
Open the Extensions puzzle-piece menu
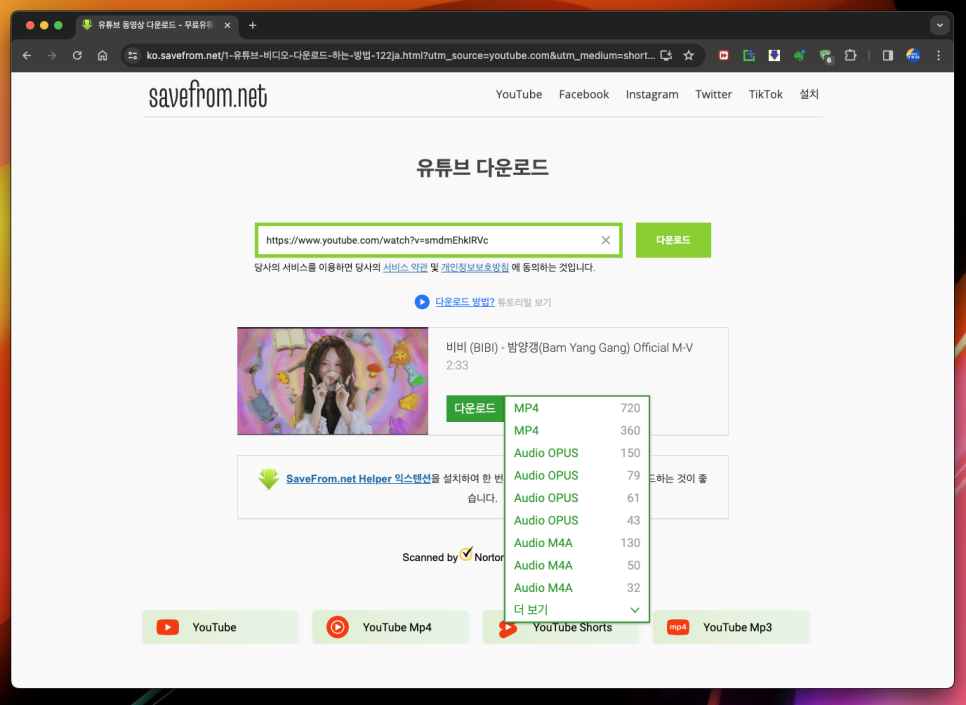(x=851, y=55)
